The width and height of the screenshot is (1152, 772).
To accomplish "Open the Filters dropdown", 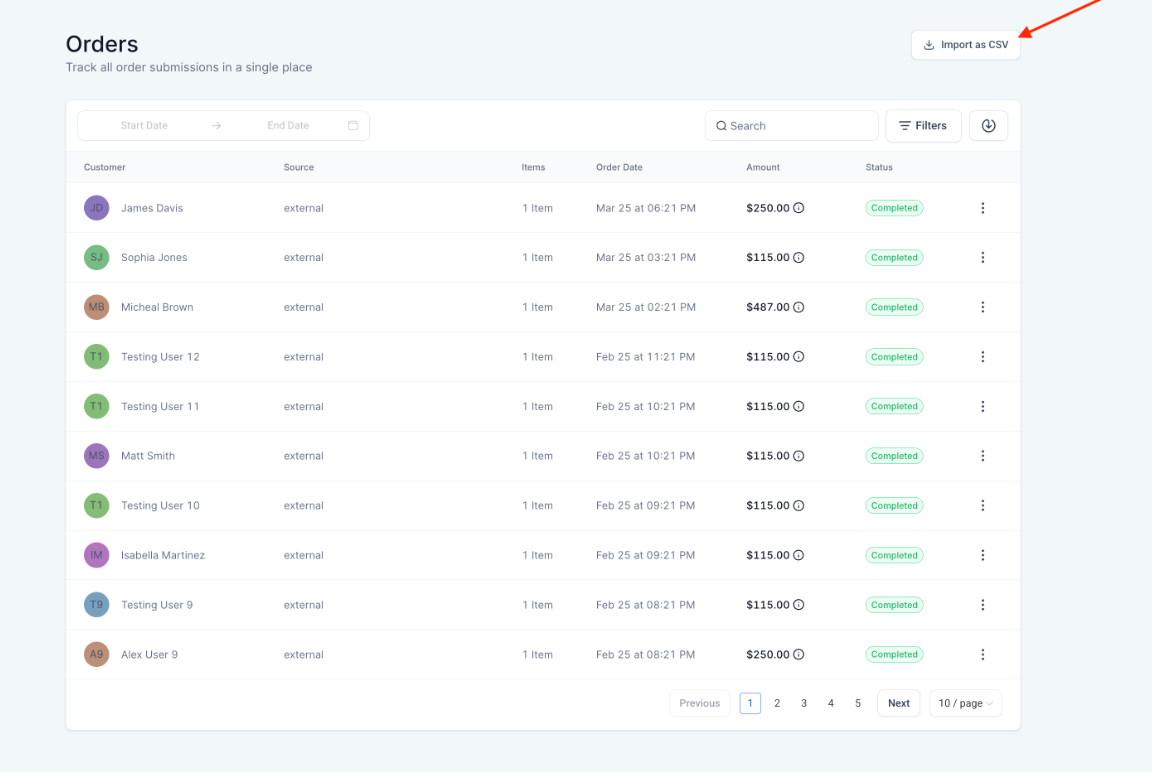I will click(x=923, y=126).
